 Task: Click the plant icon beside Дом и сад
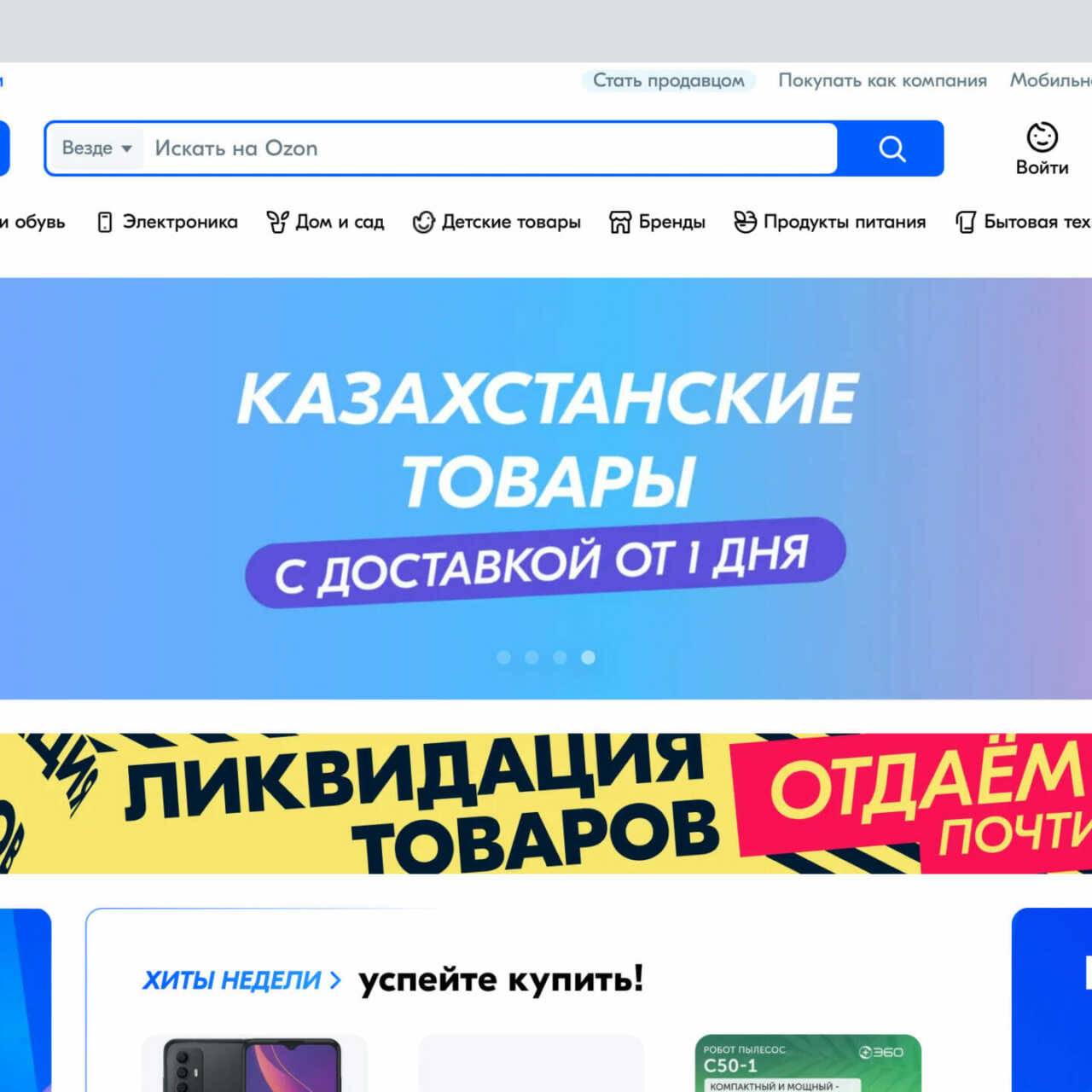277,223
